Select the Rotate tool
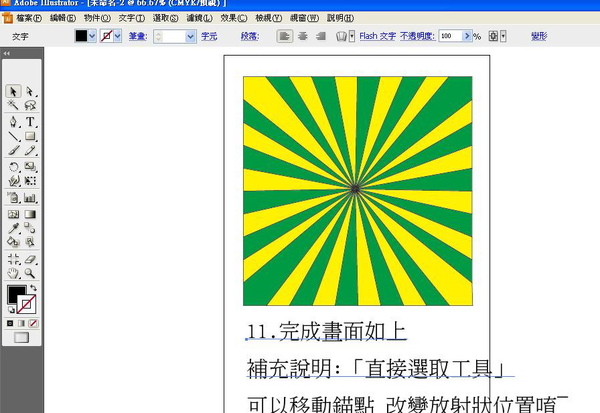 tap(13, 167)
